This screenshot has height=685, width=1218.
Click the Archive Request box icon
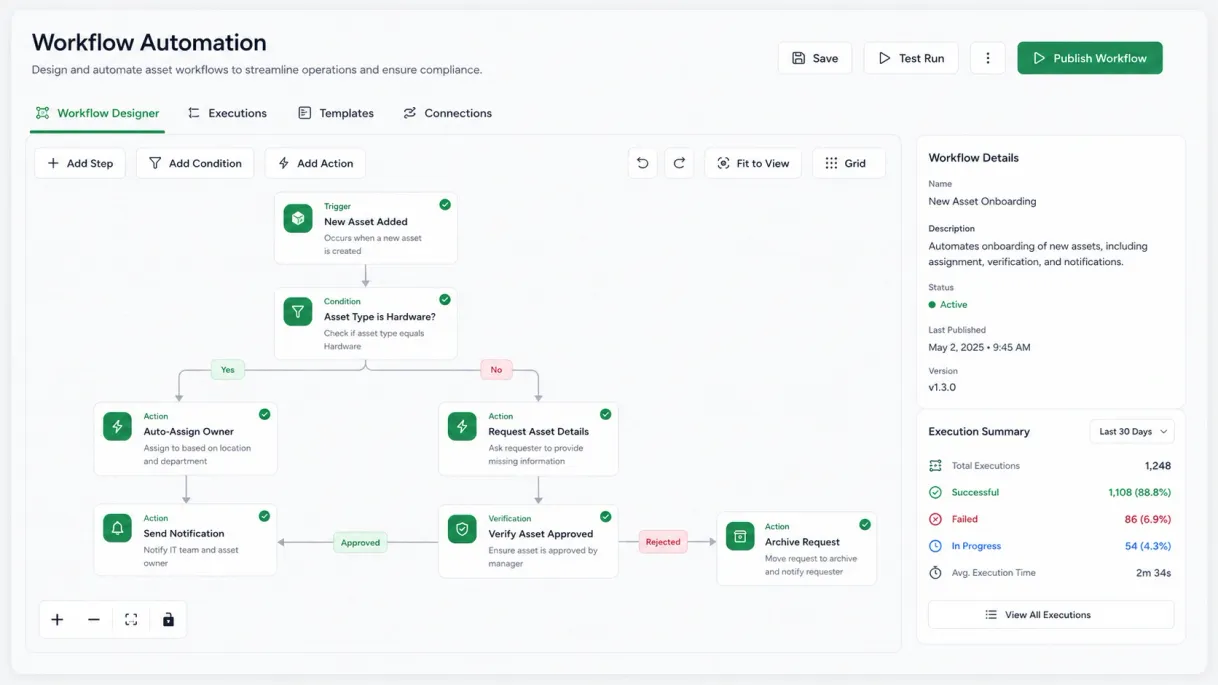(x=740, y=536)
